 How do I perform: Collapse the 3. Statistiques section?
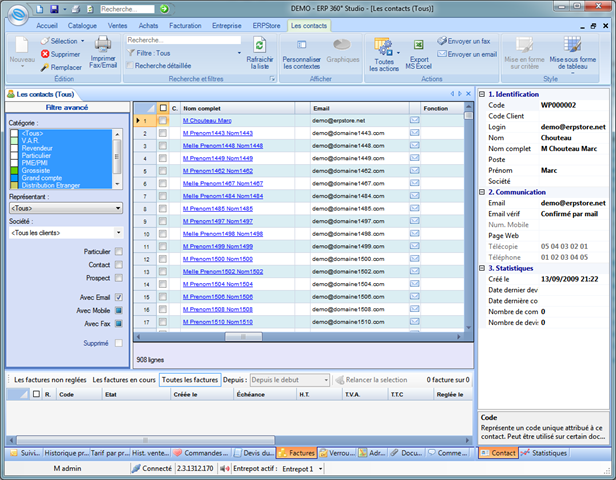pyautogui.click(x=482, y=268)
